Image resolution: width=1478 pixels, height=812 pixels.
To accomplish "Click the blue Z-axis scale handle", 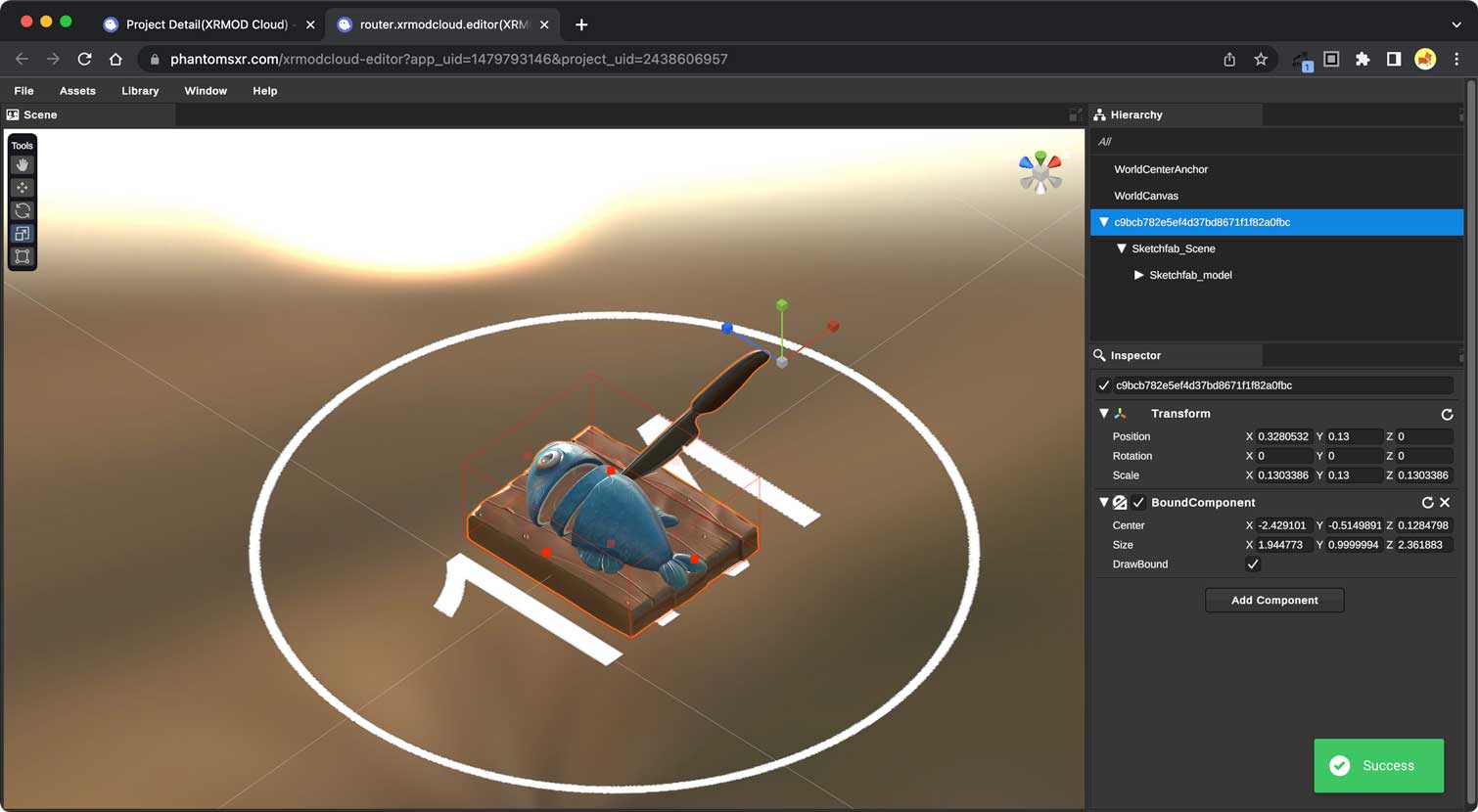I will tap(727, 328).
